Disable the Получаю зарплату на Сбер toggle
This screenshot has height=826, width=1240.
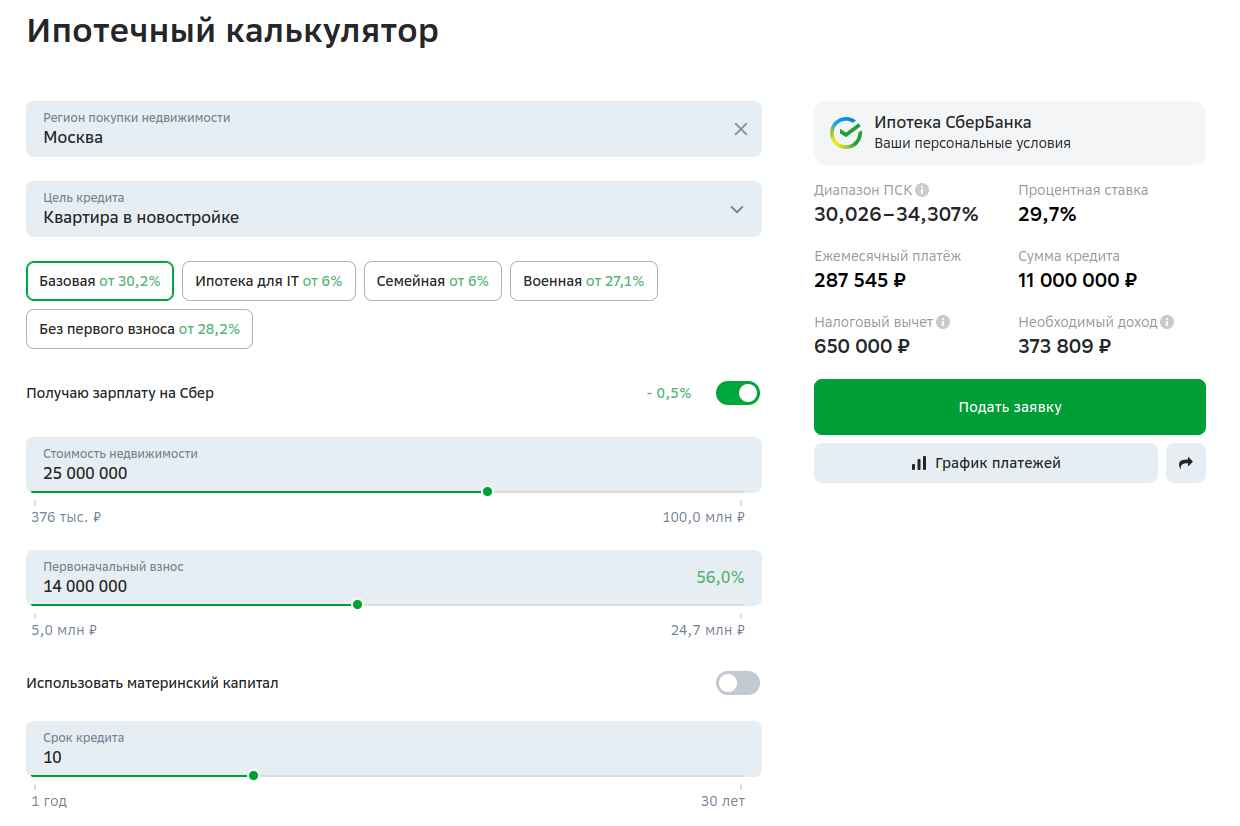[x=738, y=393]
